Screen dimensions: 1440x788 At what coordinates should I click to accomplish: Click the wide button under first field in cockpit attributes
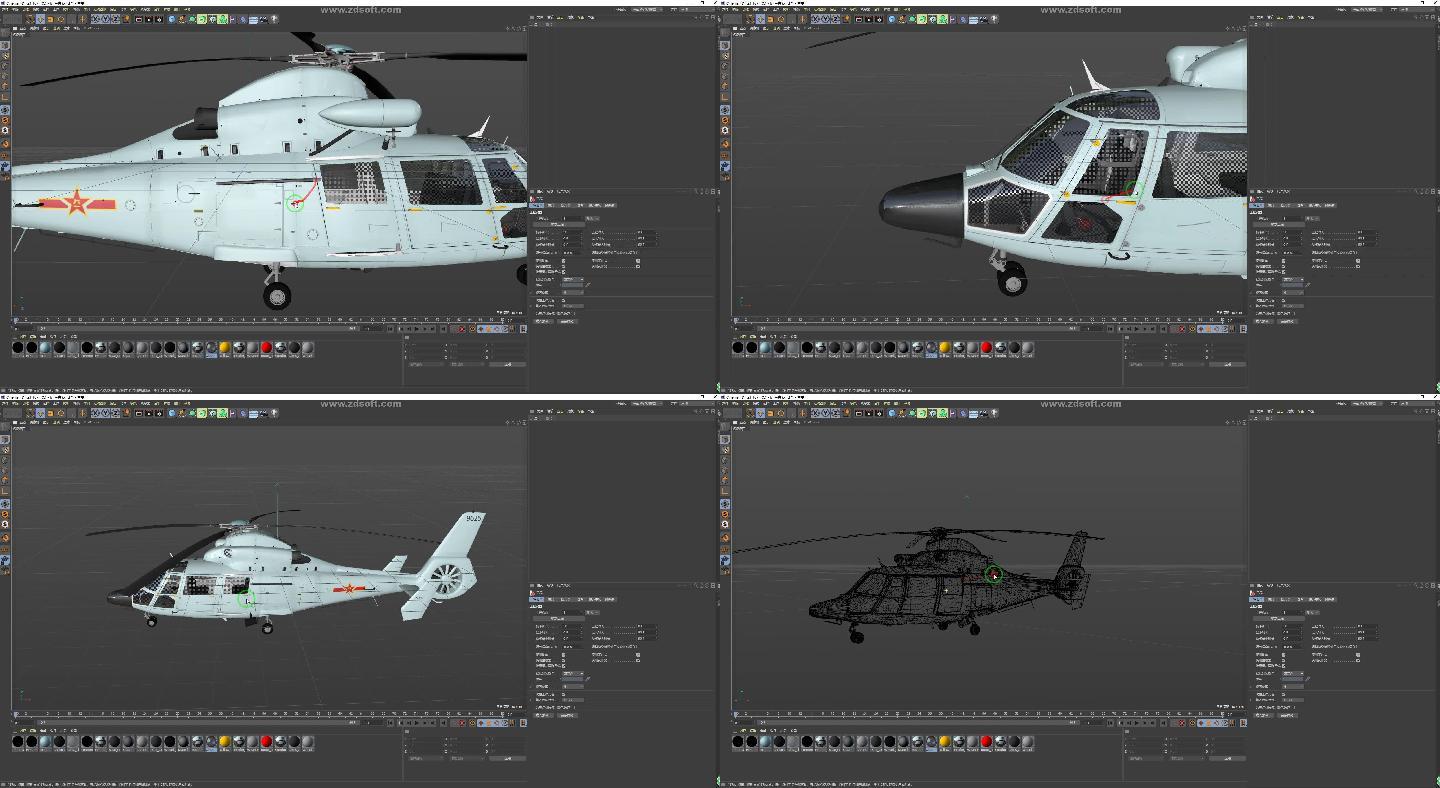1279,225
